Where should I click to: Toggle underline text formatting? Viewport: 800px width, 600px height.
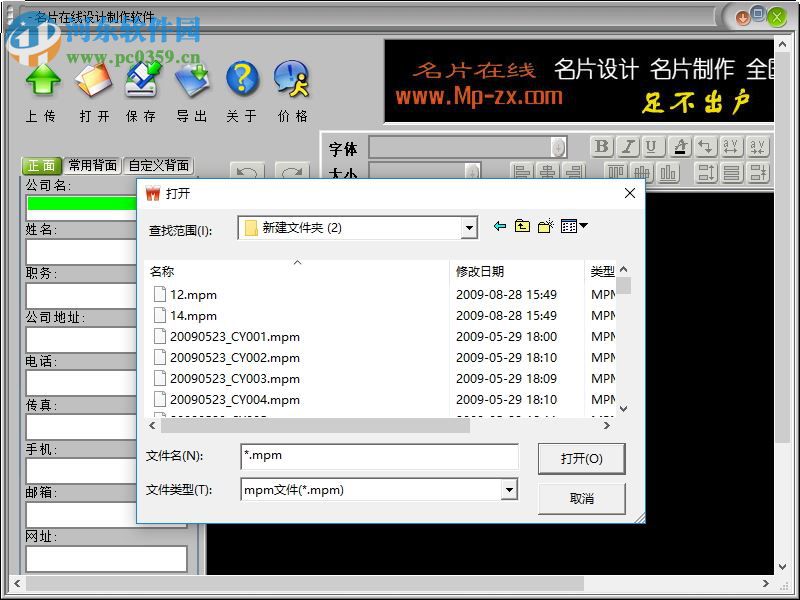point(651,146)
